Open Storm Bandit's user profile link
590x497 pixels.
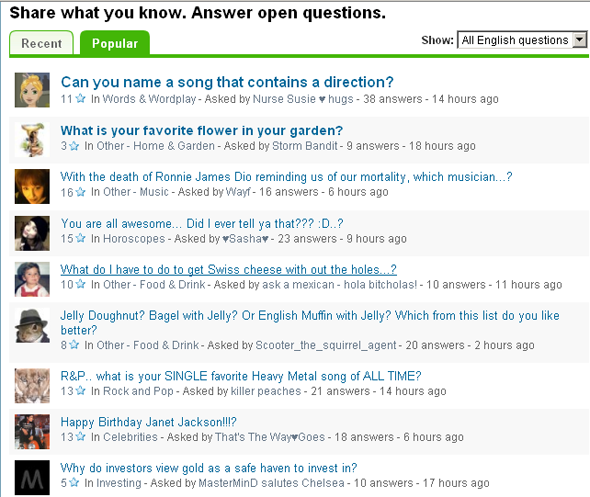point(305,146)
